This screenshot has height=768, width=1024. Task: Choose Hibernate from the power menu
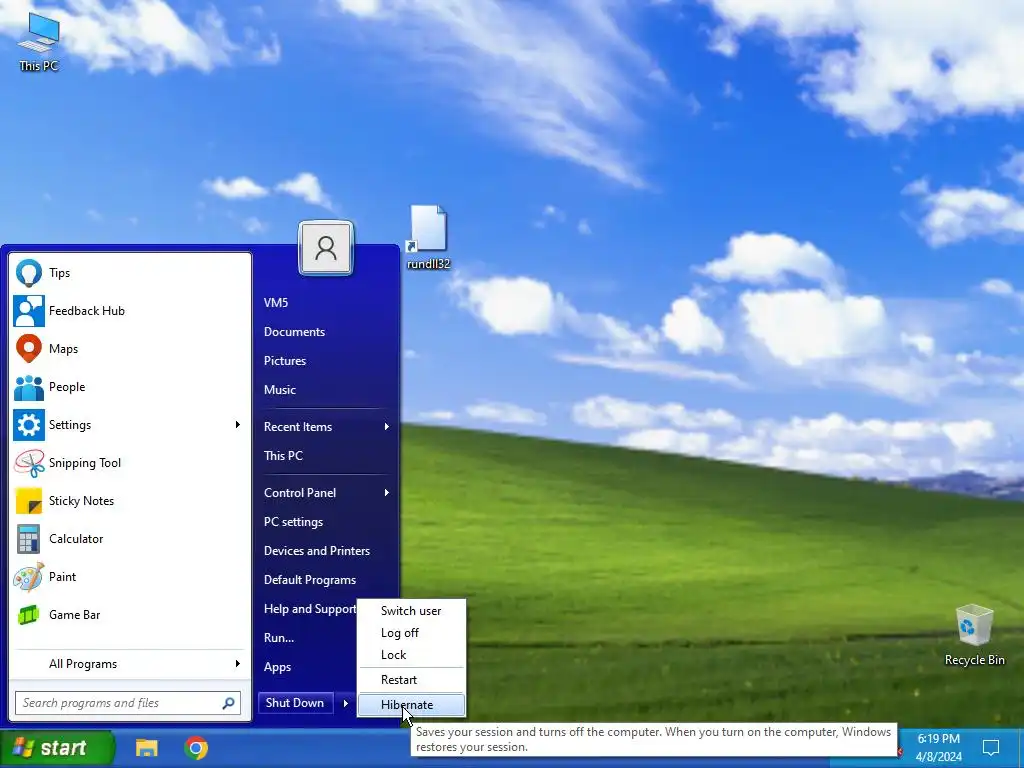pos(411,705)
